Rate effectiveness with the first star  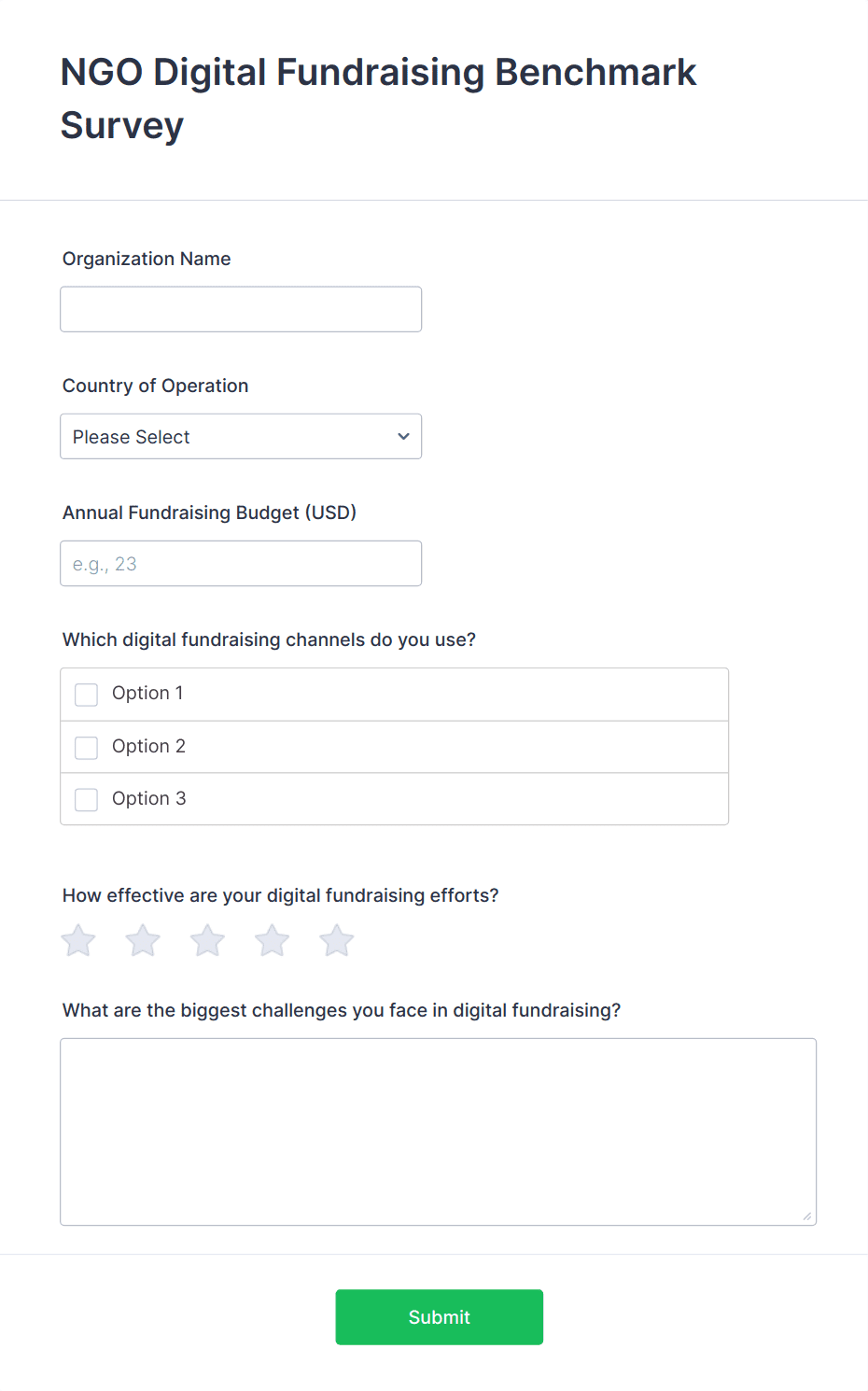78,940
